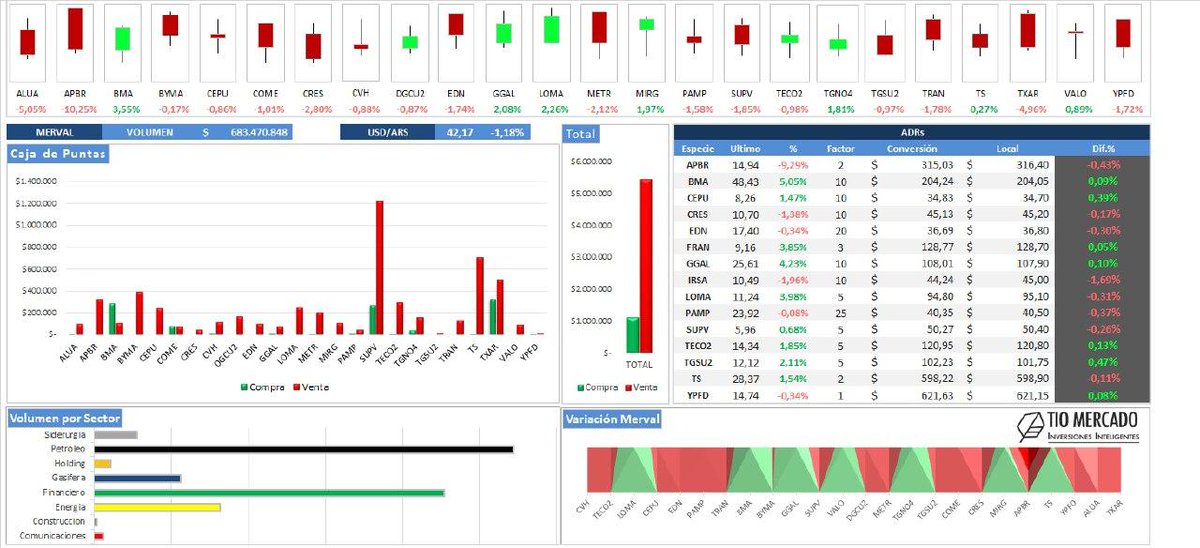Click the gray Siderurgia sector bar

click(x=115, y=435)
